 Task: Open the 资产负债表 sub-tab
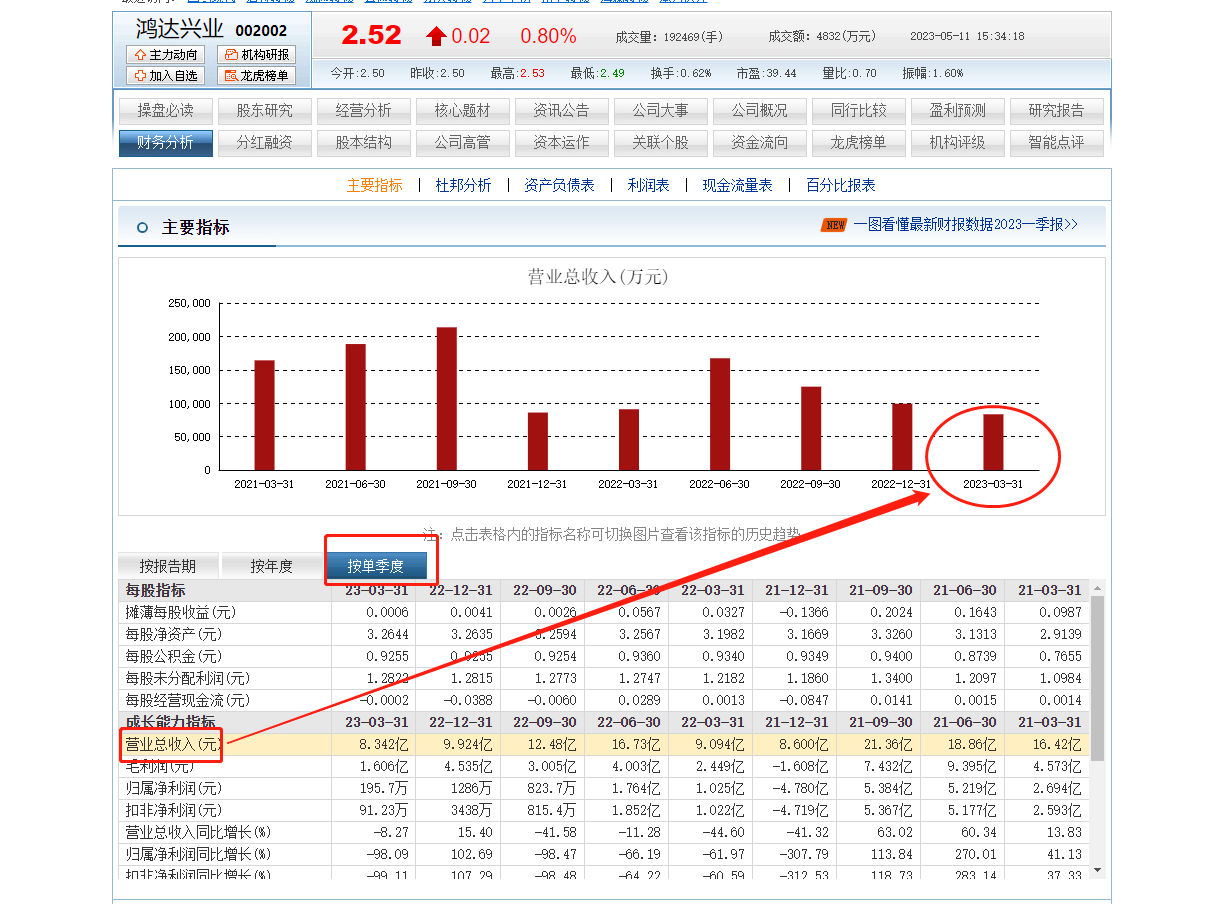[559, 185]
